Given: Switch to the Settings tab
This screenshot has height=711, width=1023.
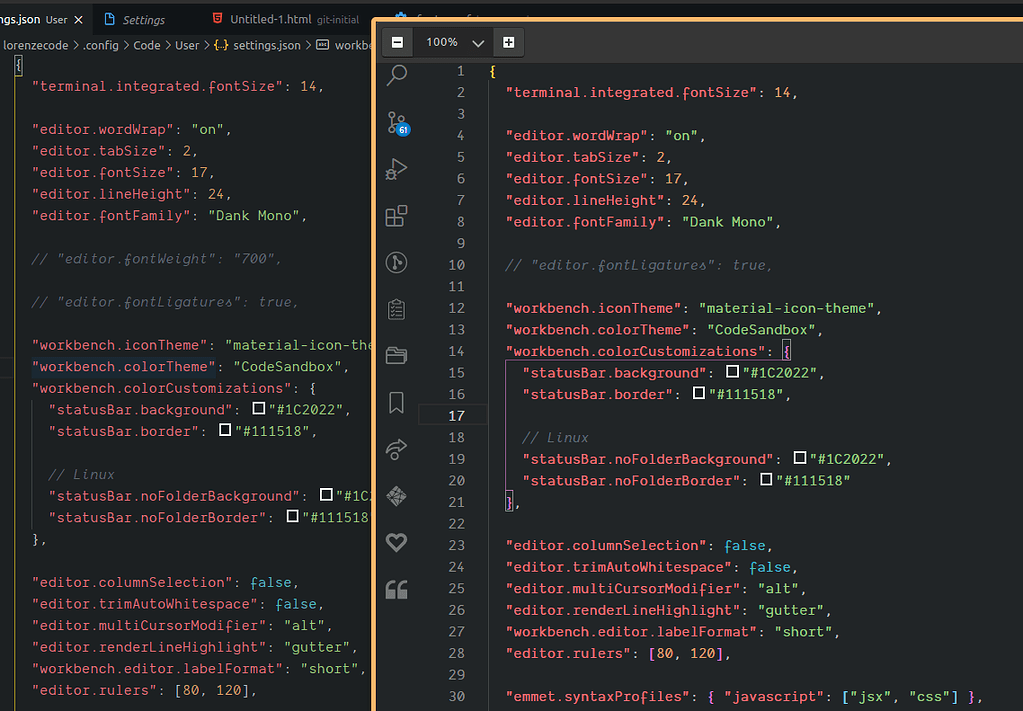Looking at the screenshot, I should [x=145, y=18].
